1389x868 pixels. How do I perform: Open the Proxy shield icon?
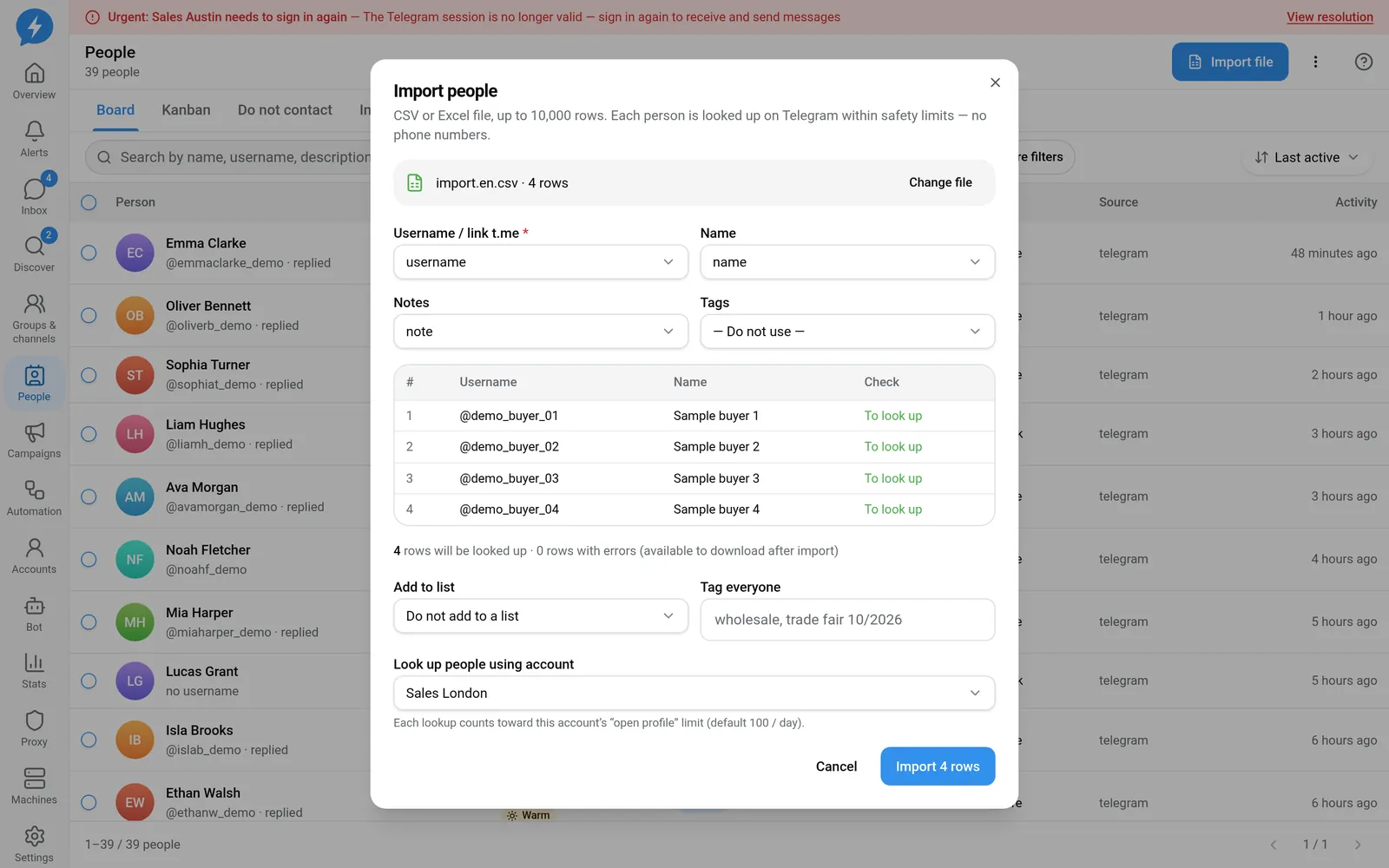(x=34, y=729)
